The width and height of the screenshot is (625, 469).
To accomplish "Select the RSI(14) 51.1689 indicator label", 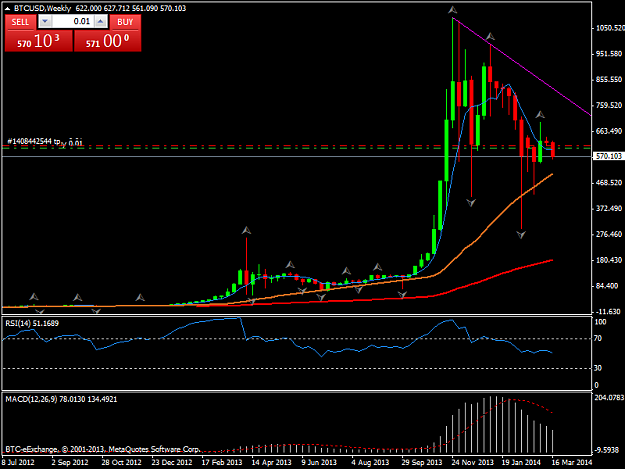I will tap(32, 323).
